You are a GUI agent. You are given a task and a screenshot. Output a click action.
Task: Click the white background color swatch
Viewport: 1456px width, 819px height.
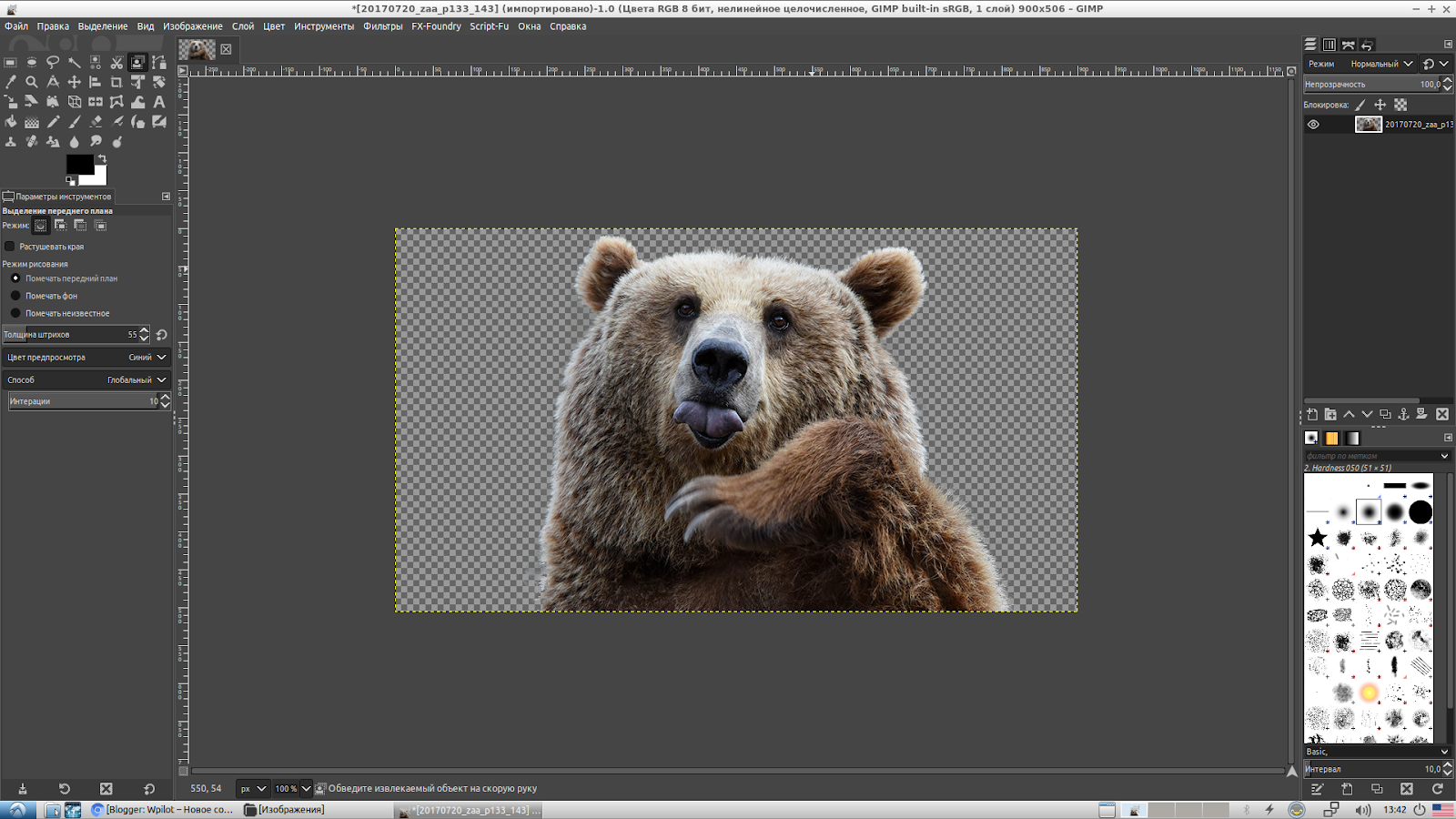(98, 177)
